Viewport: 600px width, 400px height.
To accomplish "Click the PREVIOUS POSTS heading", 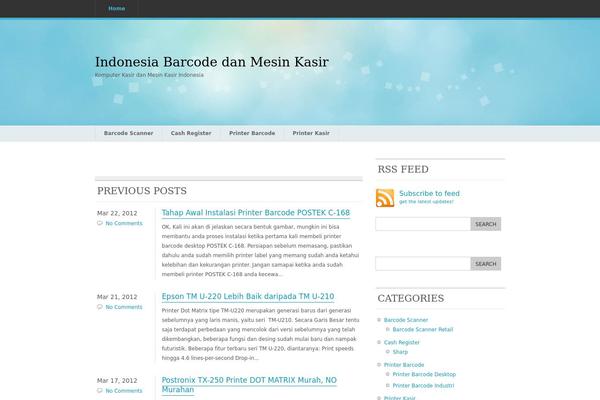I will 142,191.
